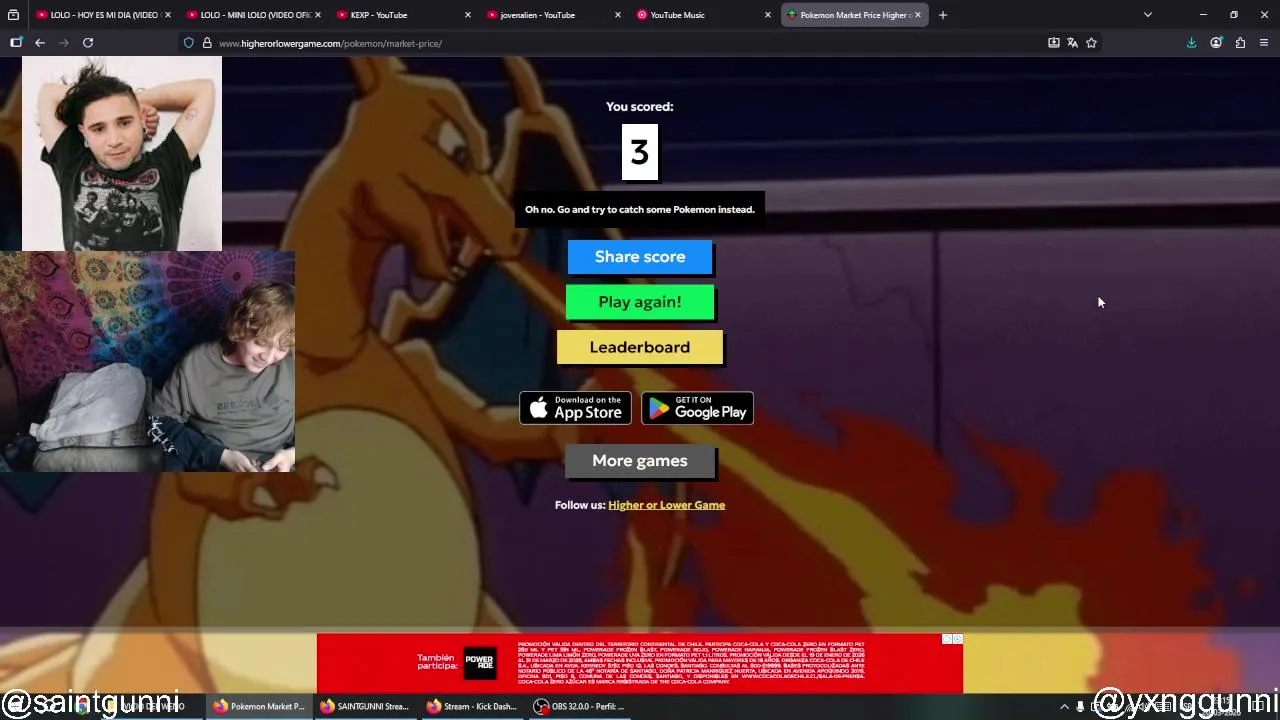
Task: Show hidden system tray icons
Action: [1064, 706]
